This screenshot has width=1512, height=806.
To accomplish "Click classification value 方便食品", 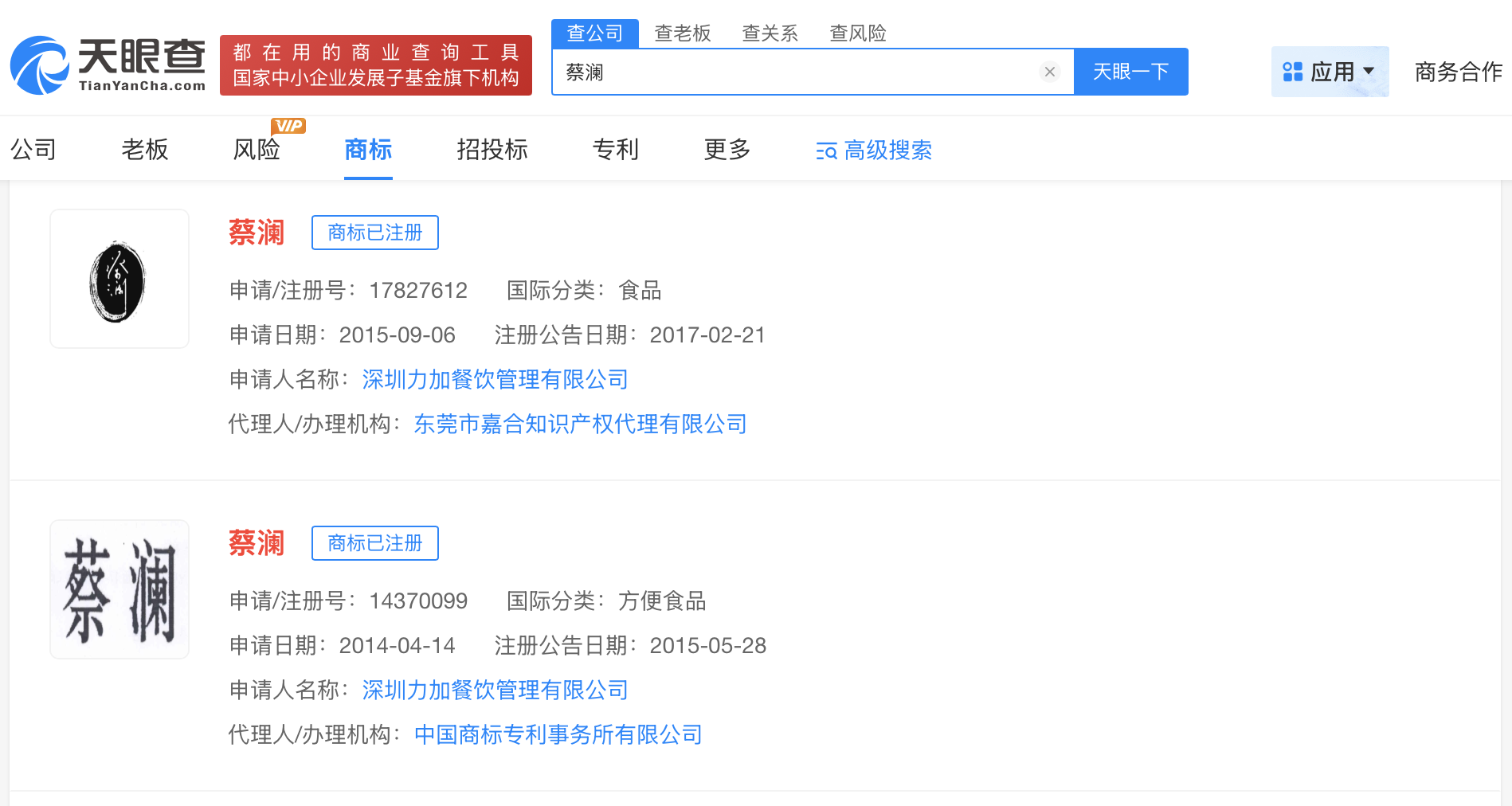I will point(662,601).
